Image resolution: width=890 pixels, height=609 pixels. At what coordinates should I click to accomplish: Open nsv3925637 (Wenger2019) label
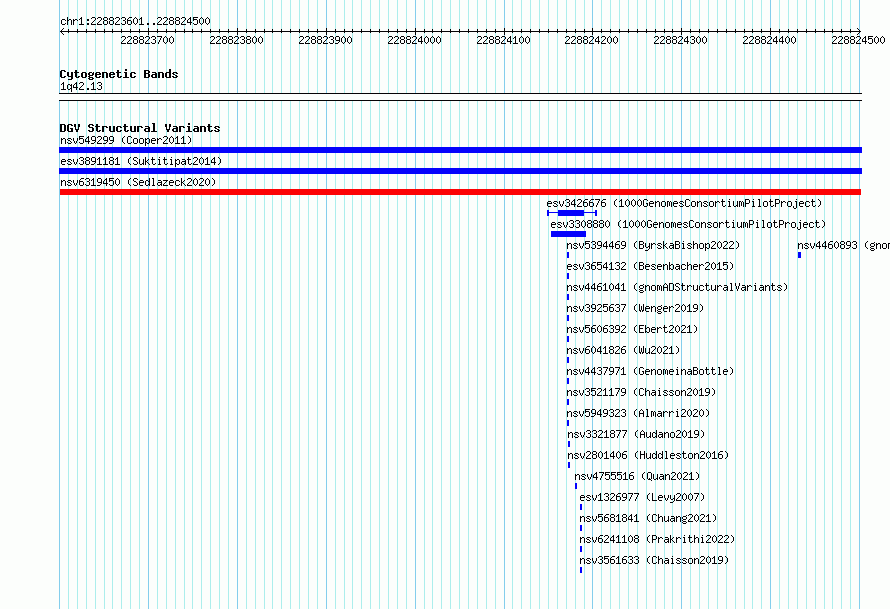[635, 308]
